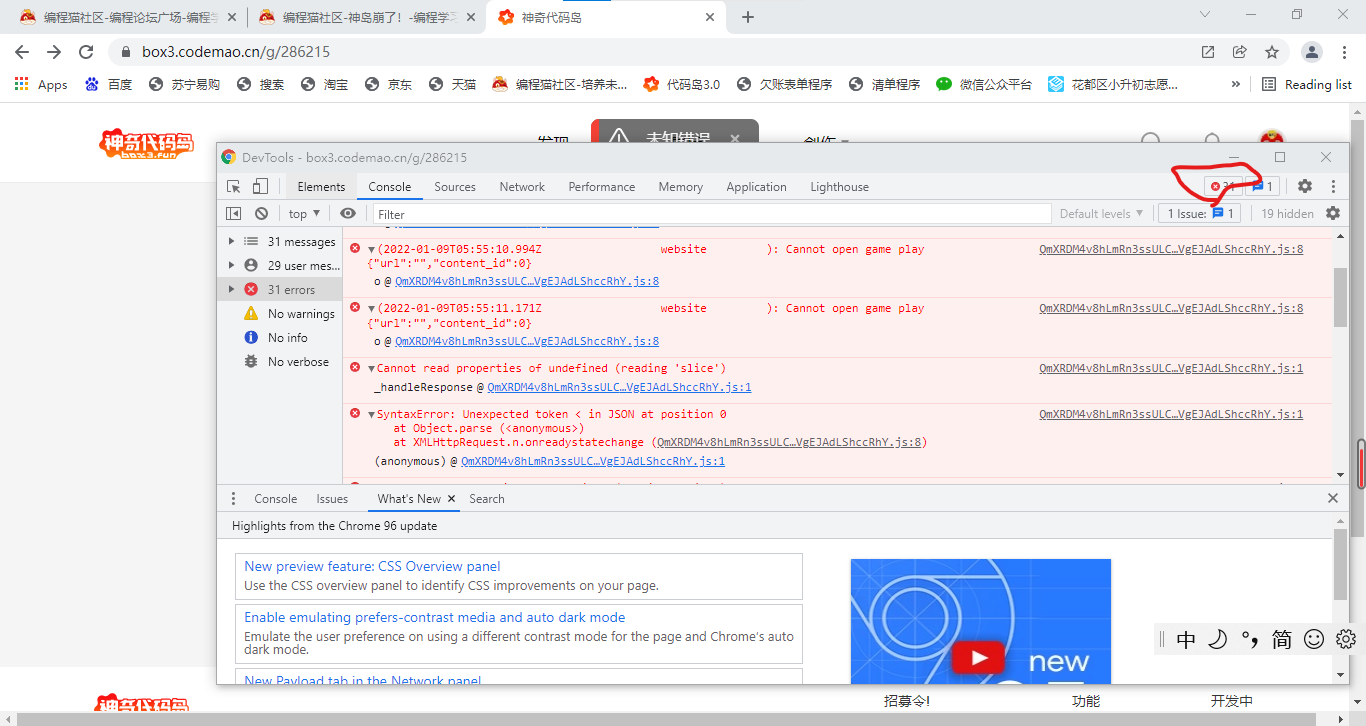
Task: Collapse the 'Cannot read properties' error
Action: pyautogui.click(x=371, y=369)
